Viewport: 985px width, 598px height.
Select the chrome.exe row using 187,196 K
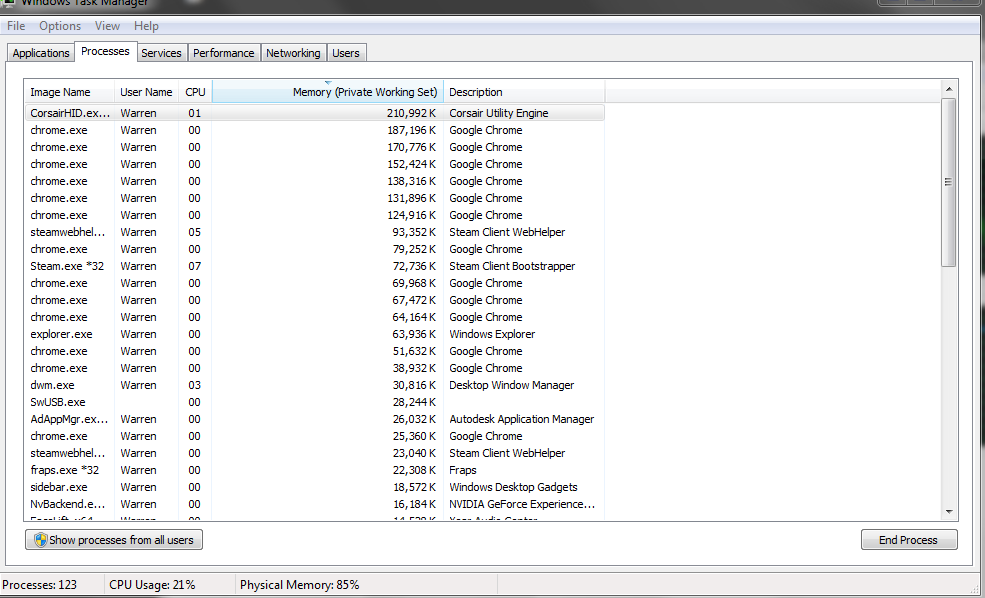(x=315, y=130)
